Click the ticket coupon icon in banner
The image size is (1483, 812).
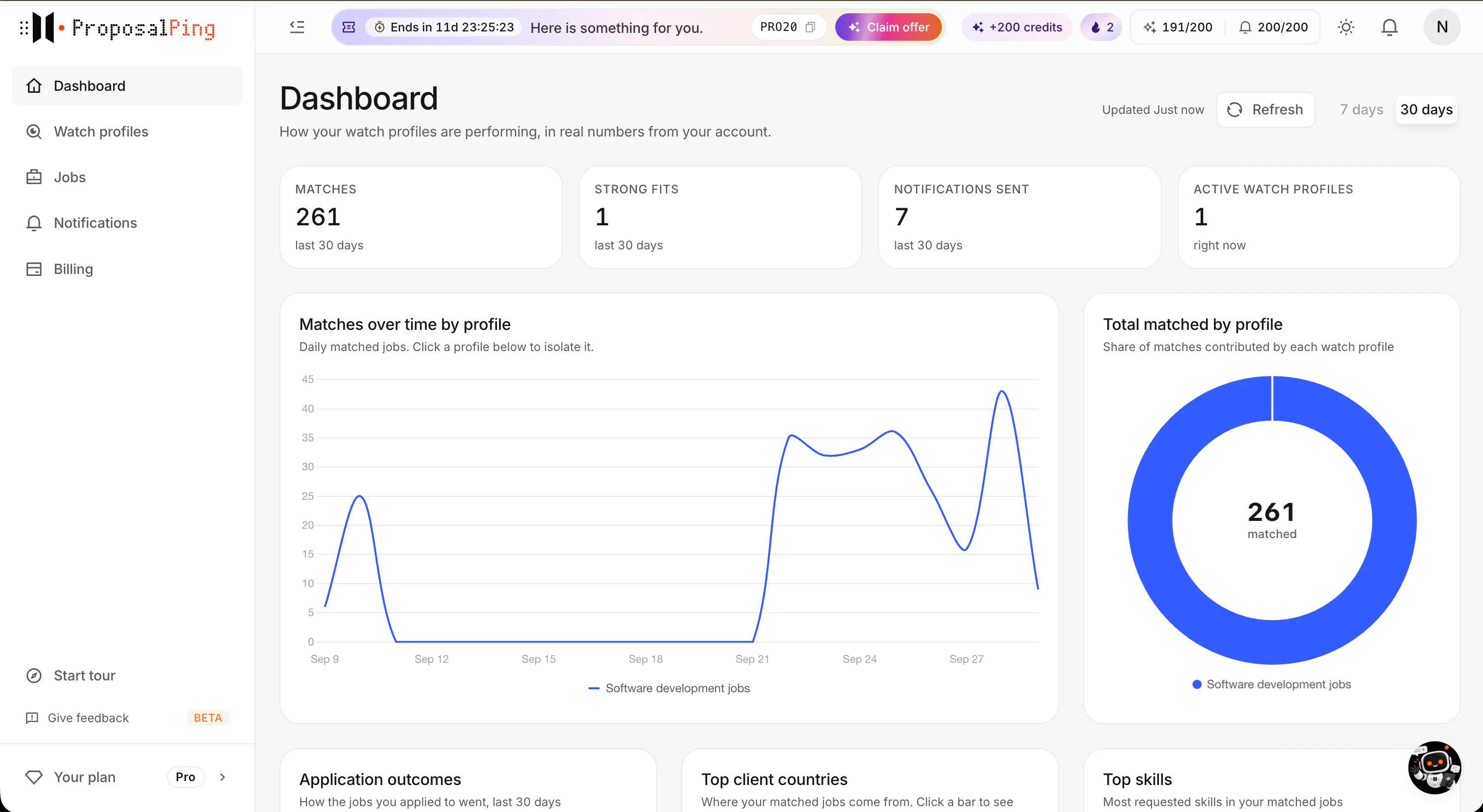(x=349, y=27)
